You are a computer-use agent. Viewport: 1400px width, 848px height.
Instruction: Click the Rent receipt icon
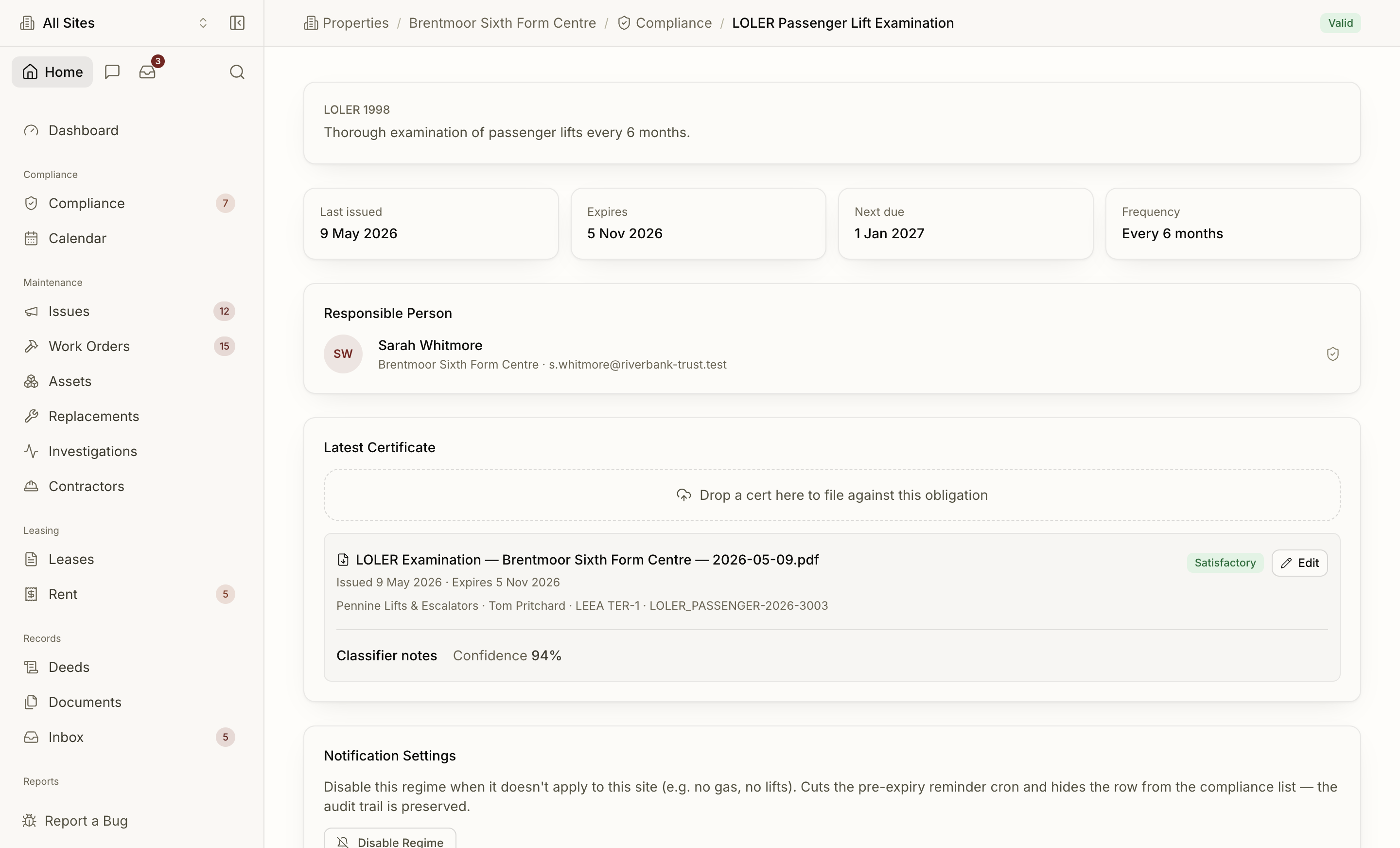[31, 594]
